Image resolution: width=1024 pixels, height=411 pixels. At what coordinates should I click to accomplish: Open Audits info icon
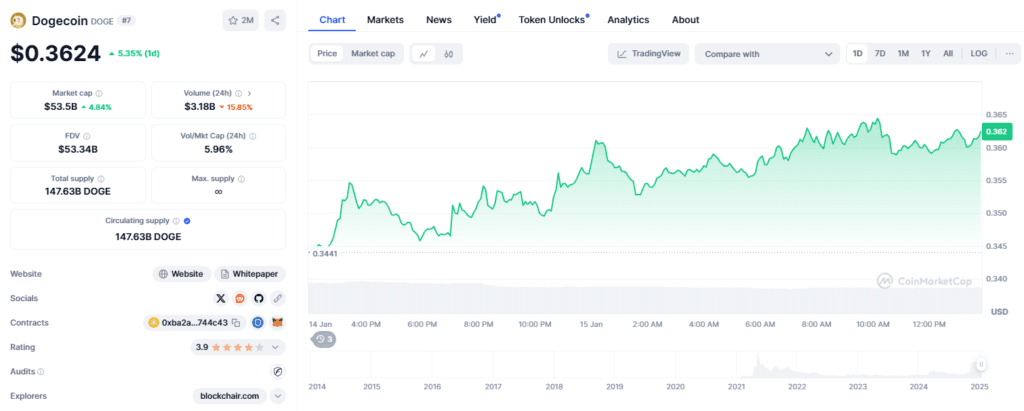[40, 372]
